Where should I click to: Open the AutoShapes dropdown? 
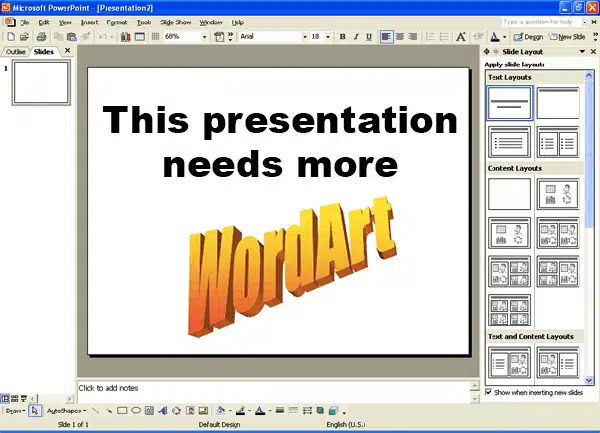[66, 411]
